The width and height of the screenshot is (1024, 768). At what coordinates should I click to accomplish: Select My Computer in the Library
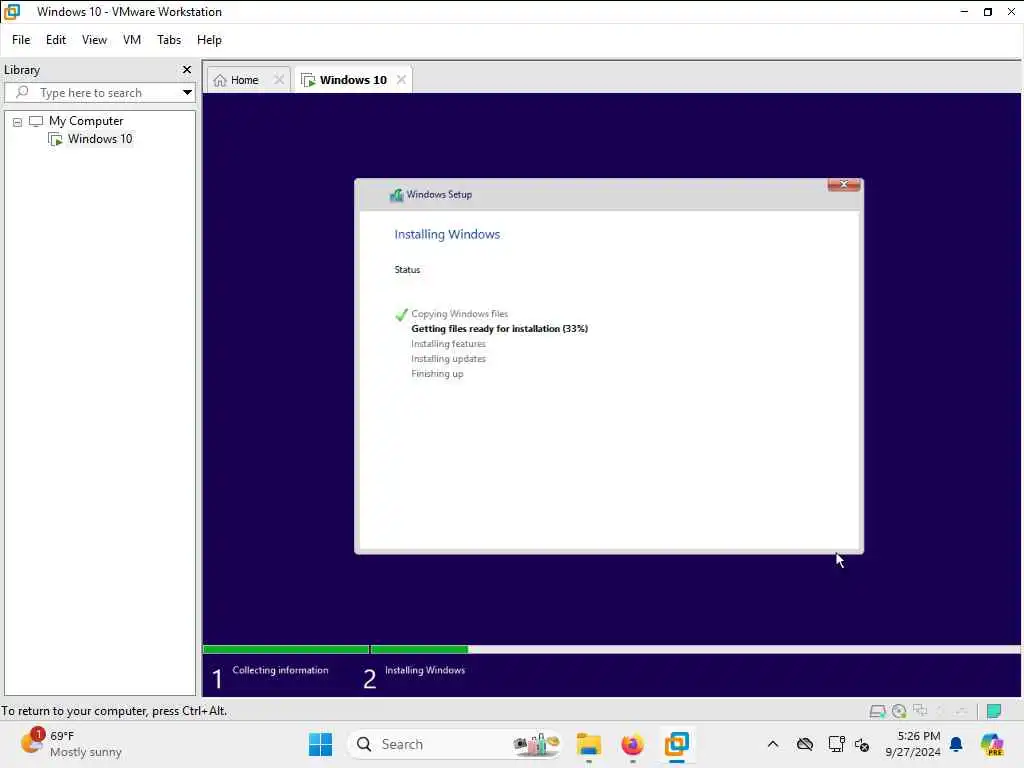(86, 121)
